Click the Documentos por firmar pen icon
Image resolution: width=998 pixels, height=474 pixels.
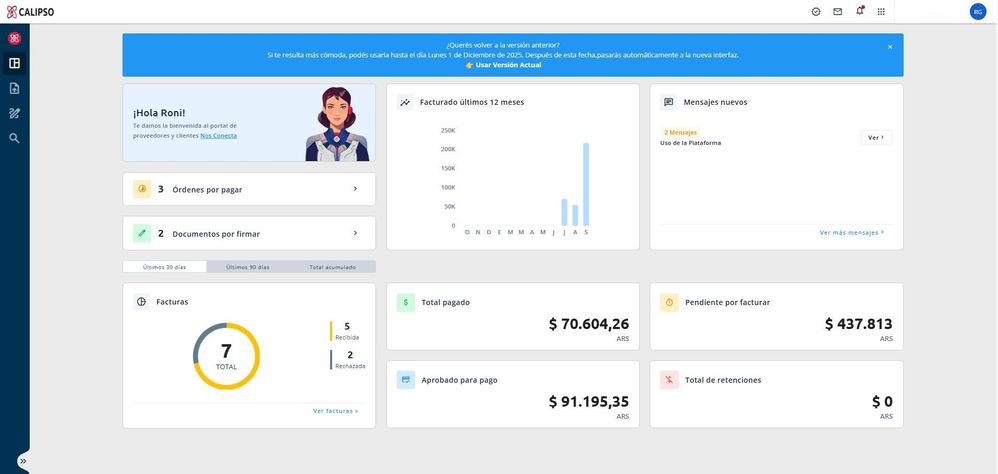coord(142,234)
